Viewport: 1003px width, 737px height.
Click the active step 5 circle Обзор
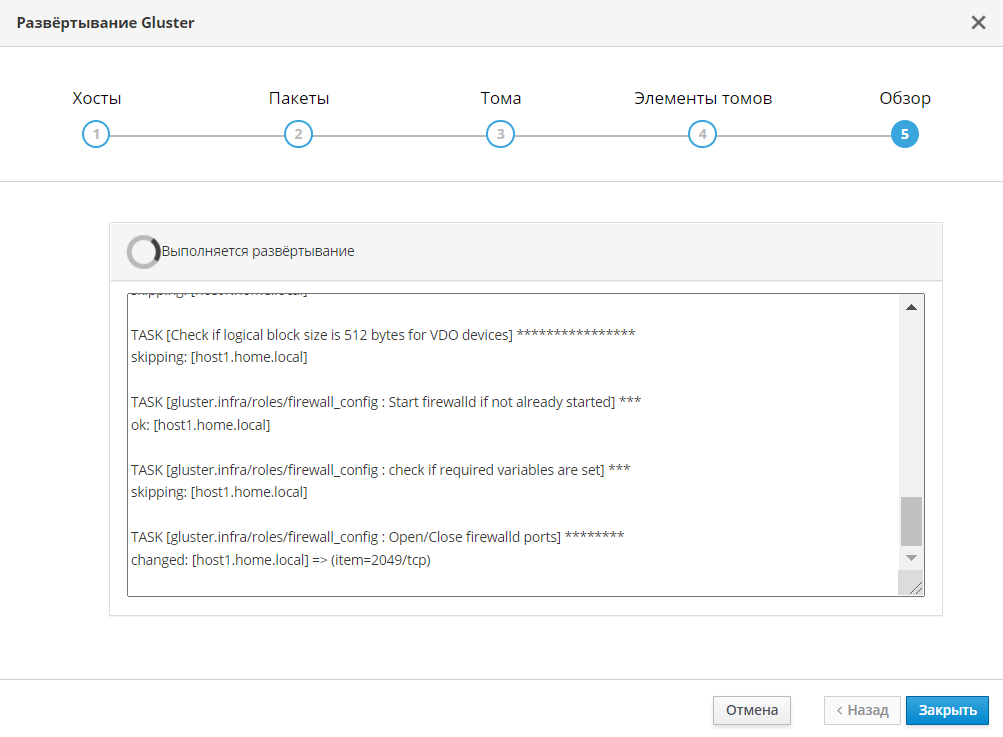click(x=904, y=135)
